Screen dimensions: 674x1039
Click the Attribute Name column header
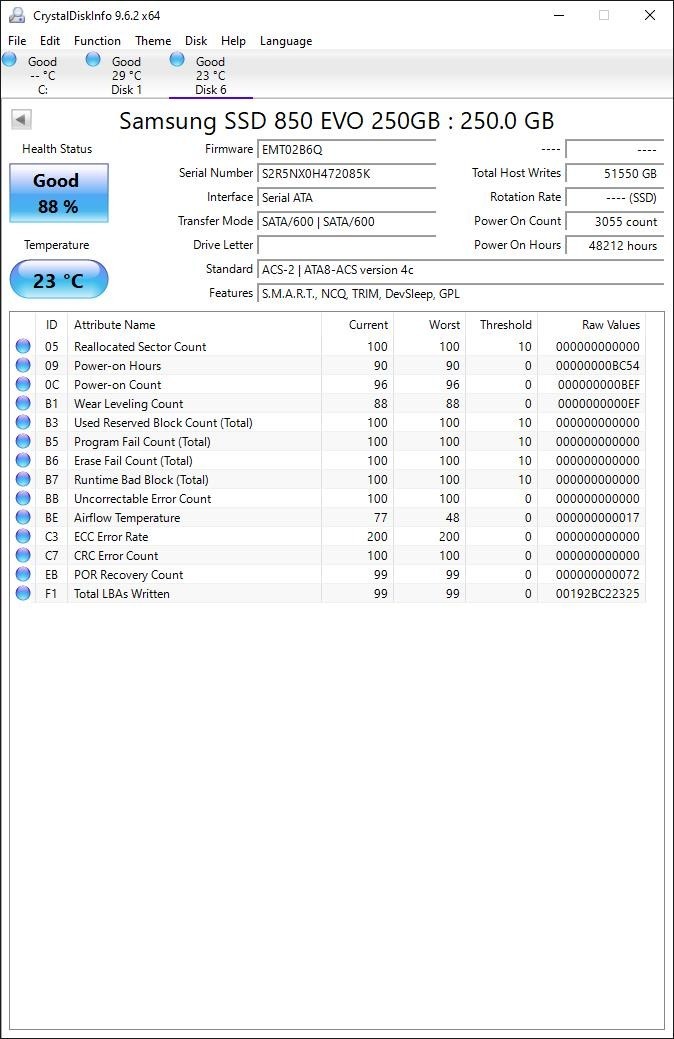pos(194,325)
